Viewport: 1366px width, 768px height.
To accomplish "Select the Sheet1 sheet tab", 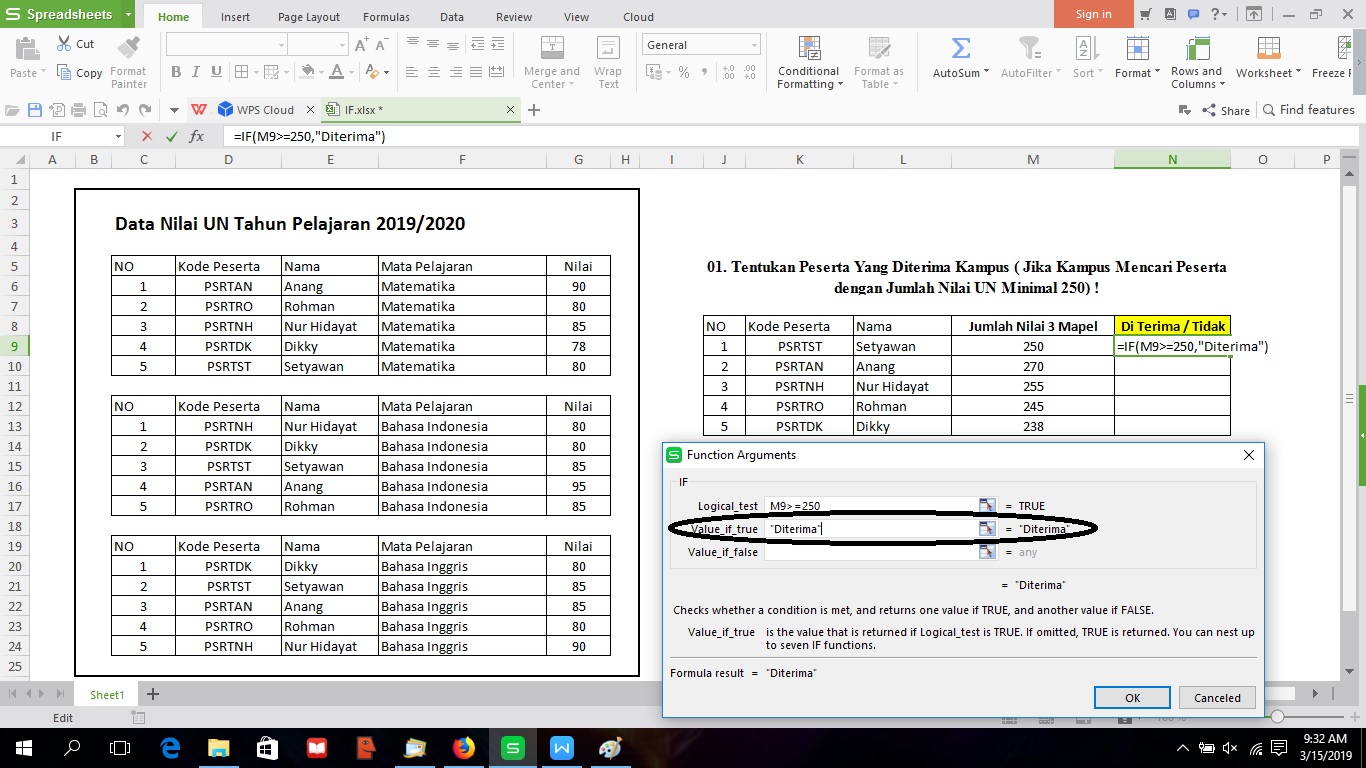I will [x=107, y=694].
